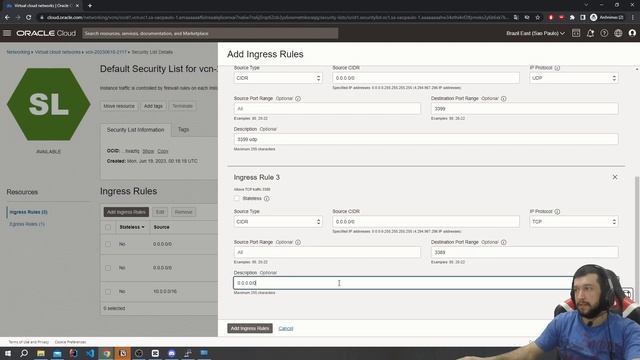Click the Cancel link in the dialog

click(286, 329)
